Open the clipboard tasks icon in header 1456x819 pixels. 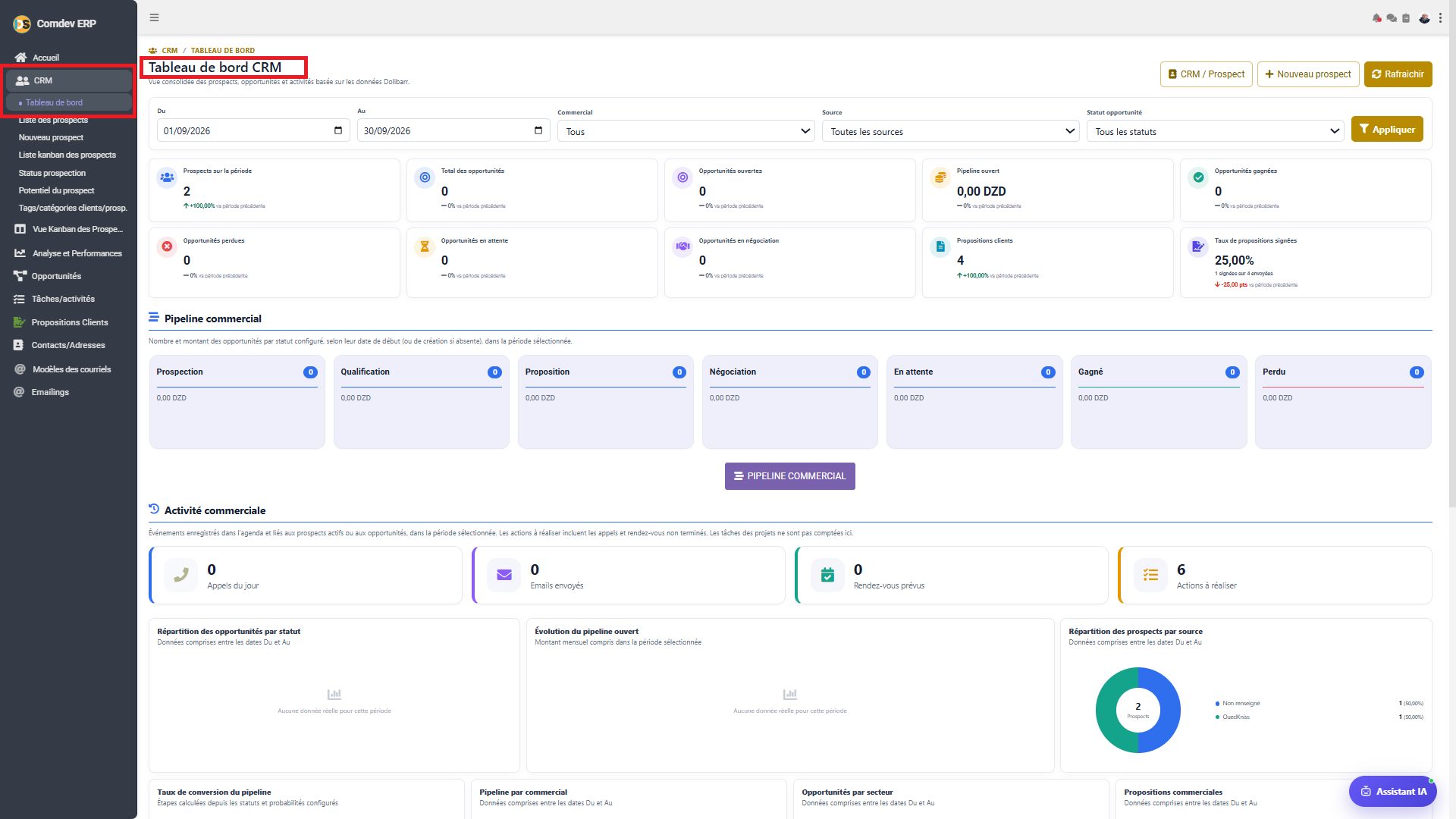[x=1406, y=18]
